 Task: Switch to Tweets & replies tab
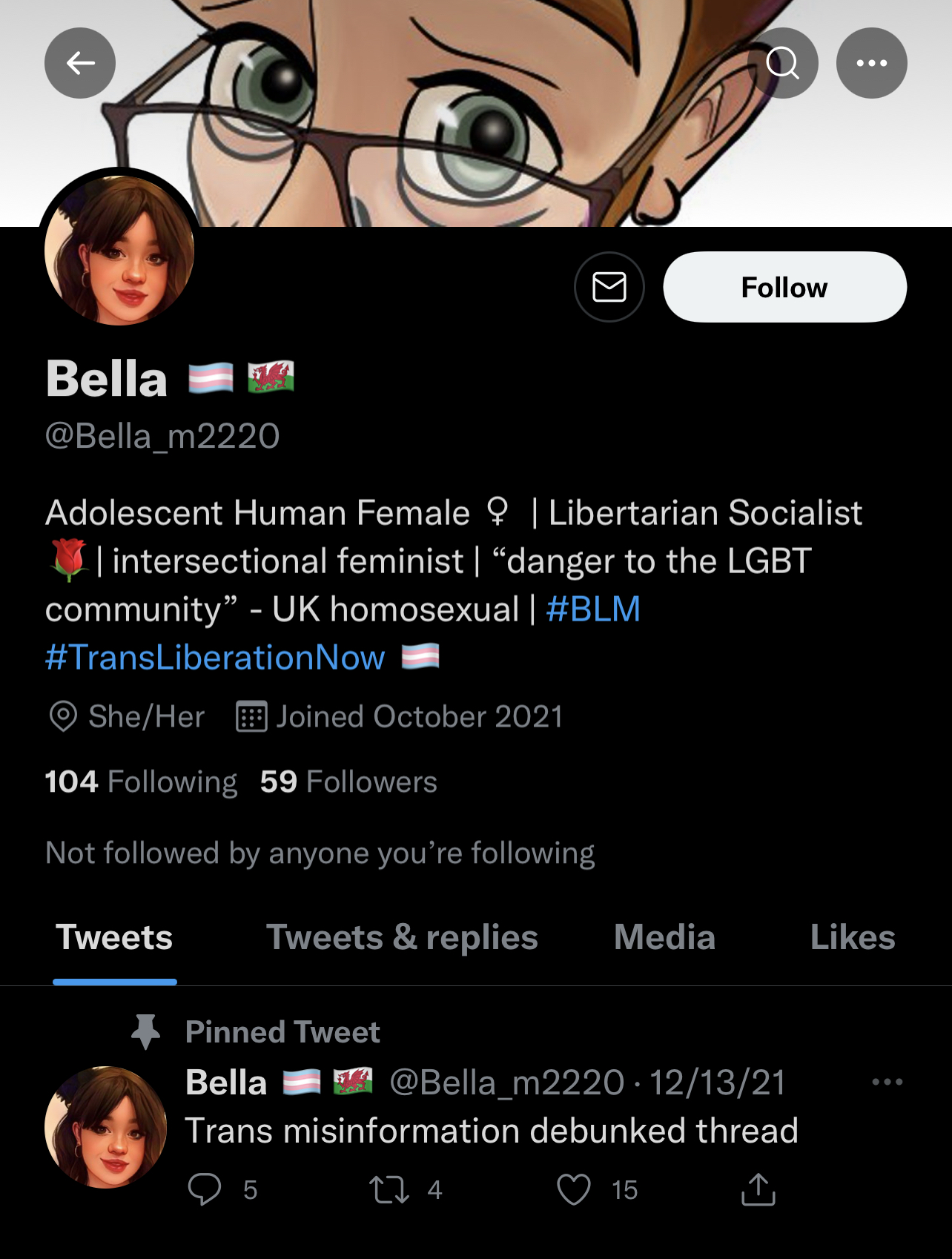(402, 937)
